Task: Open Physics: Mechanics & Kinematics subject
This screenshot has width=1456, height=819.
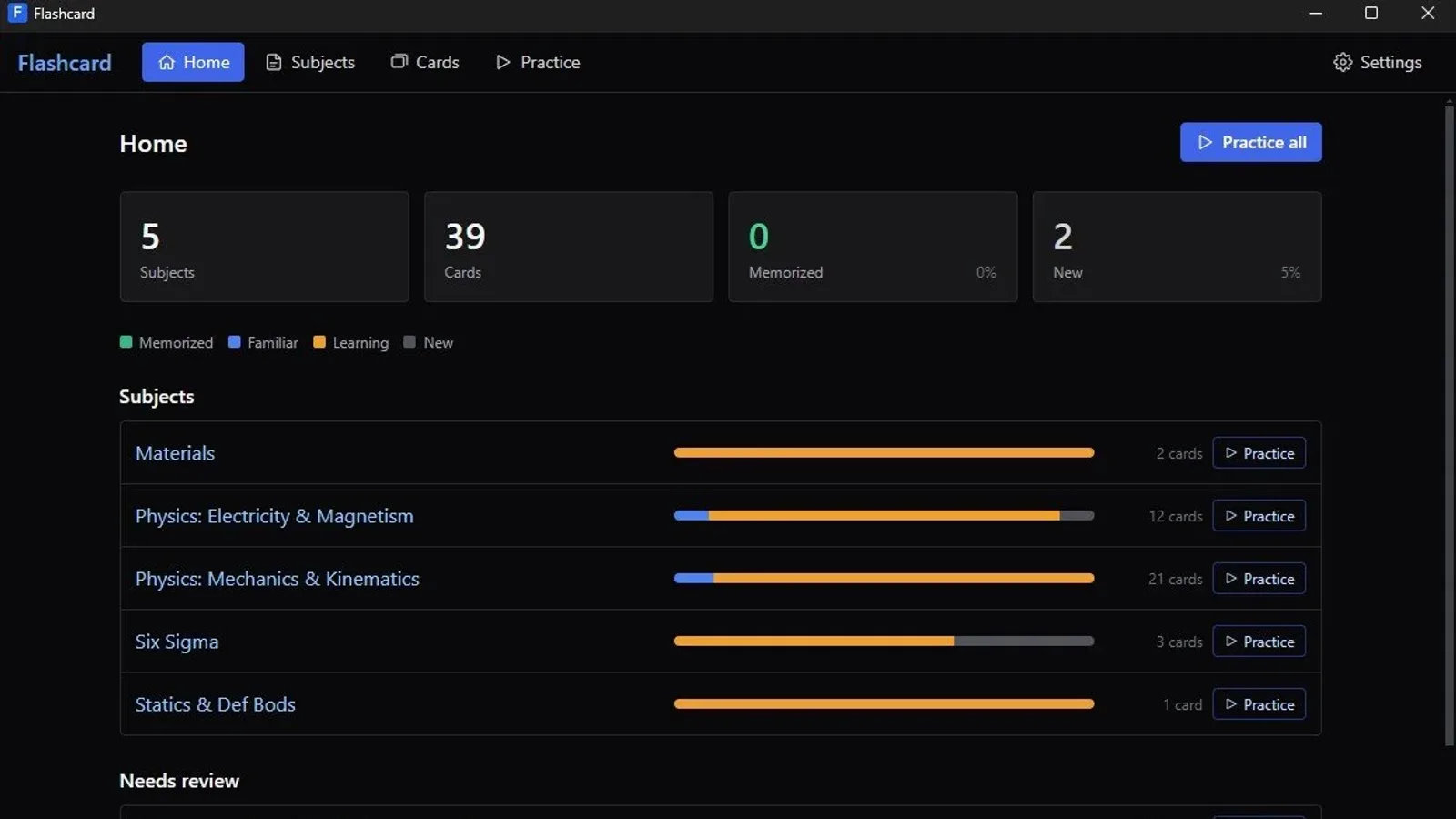Action: [277, 579]
